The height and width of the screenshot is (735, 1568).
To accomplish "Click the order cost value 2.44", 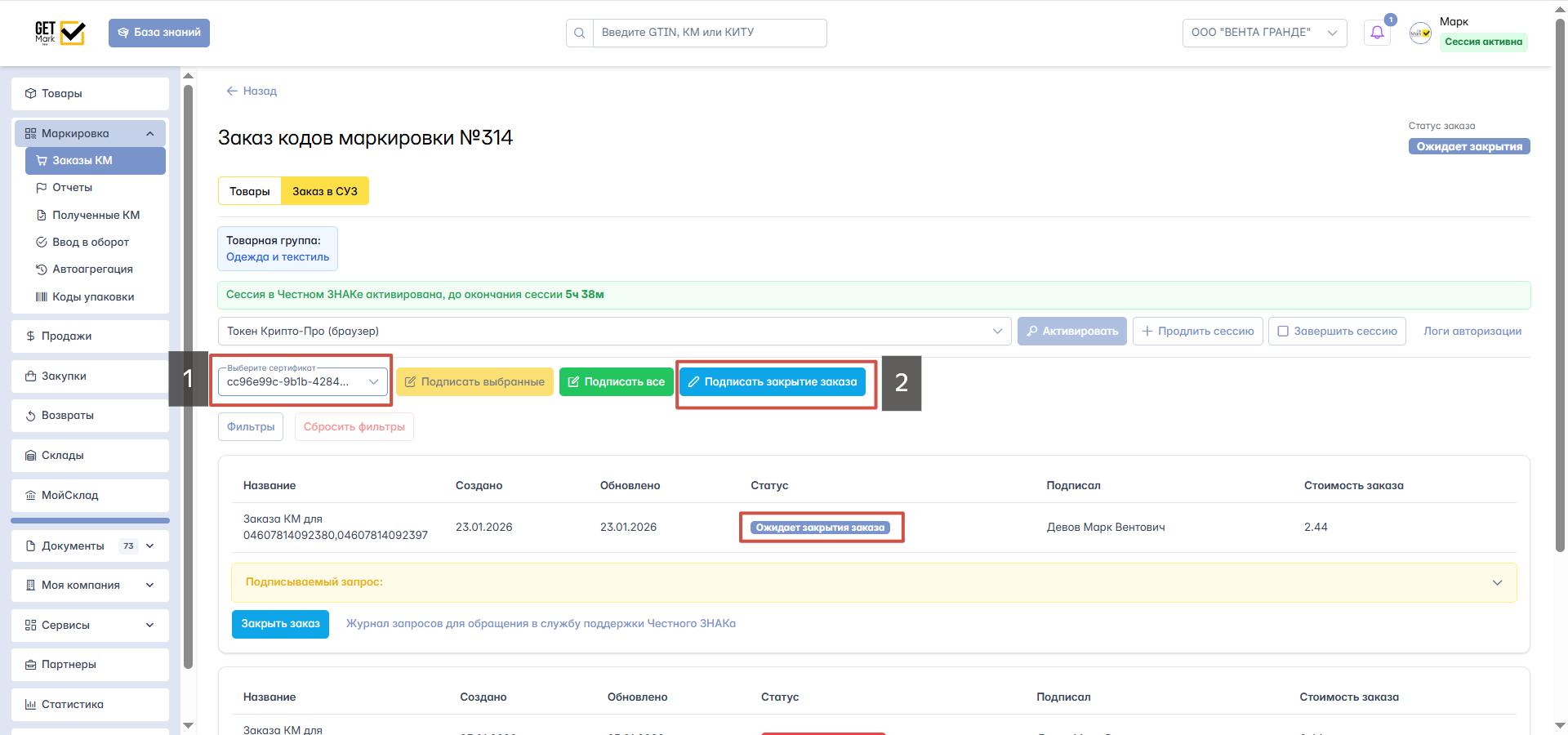I will coord(1316,528).
